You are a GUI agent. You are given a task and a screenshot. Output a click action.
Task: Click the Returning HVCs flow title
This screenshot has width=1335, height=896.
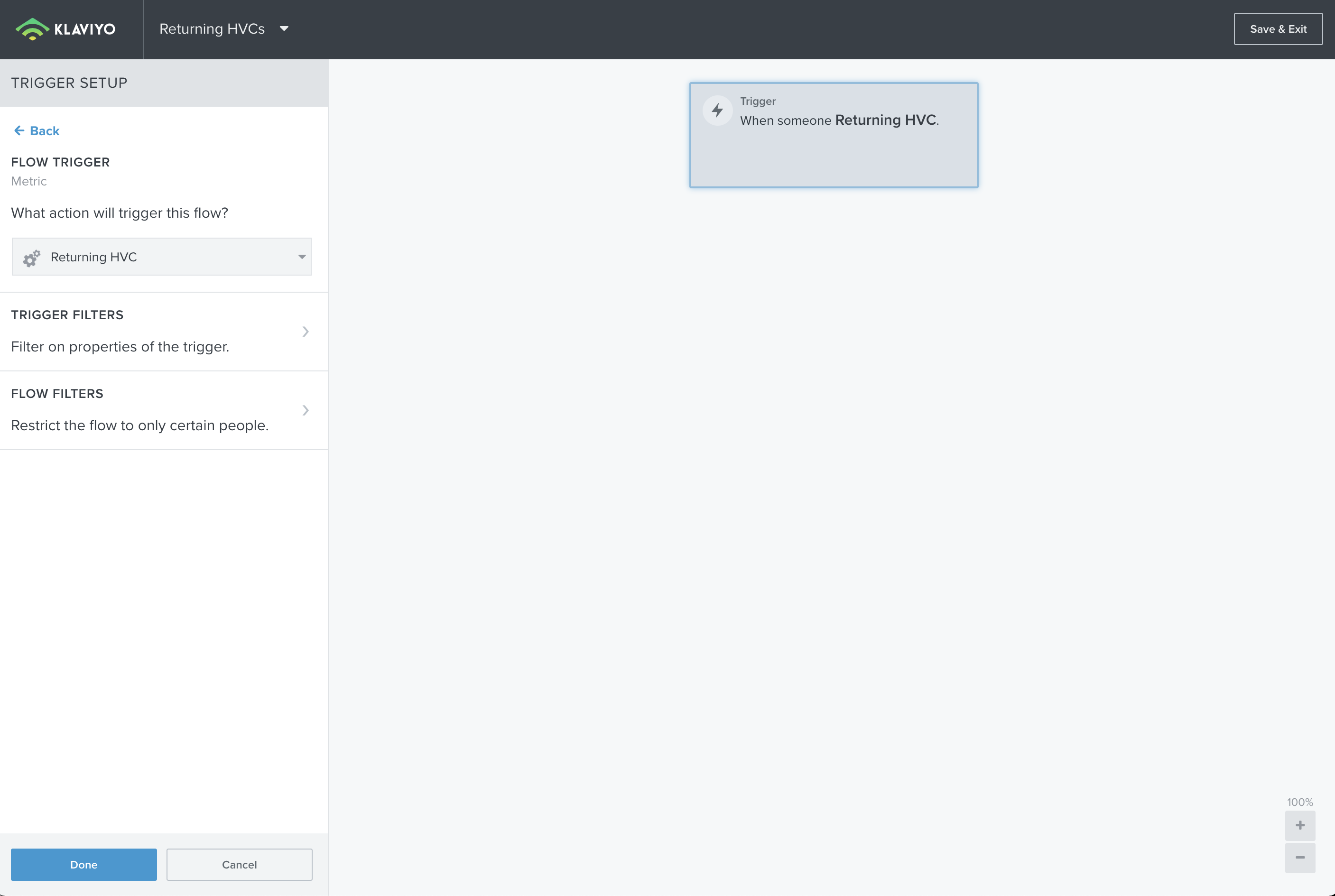212,28
